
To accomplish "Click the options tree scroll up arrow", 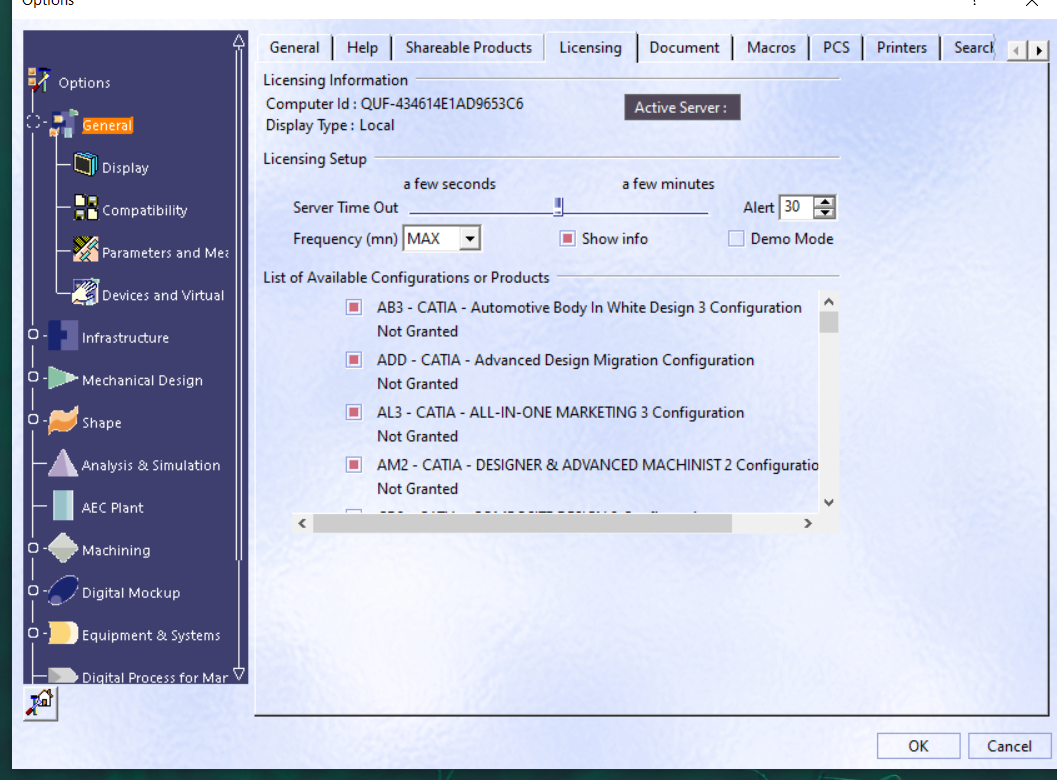I will 239,41.
